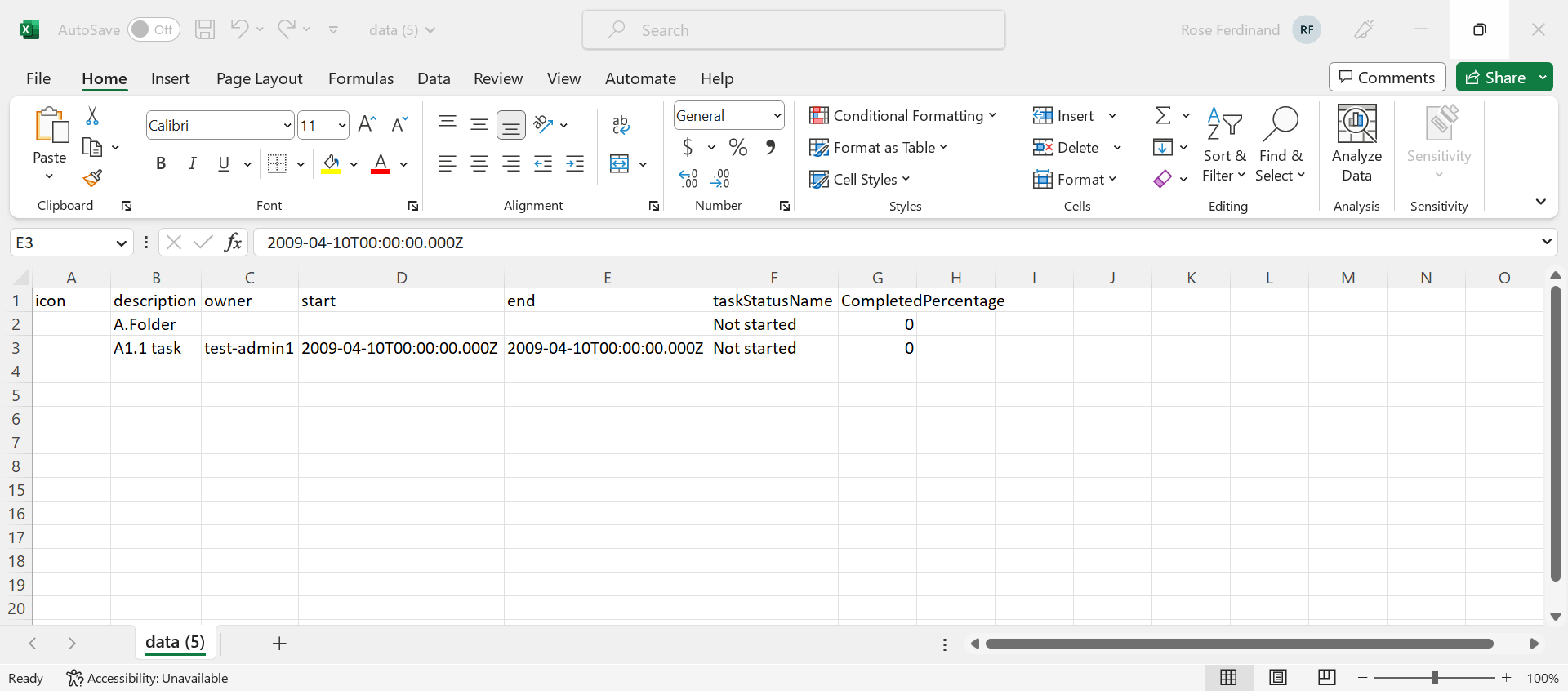The width and height of the screenshot is (1568, 691).
Task: Click the Increase Font Size icon
Action: coord(367,125)
